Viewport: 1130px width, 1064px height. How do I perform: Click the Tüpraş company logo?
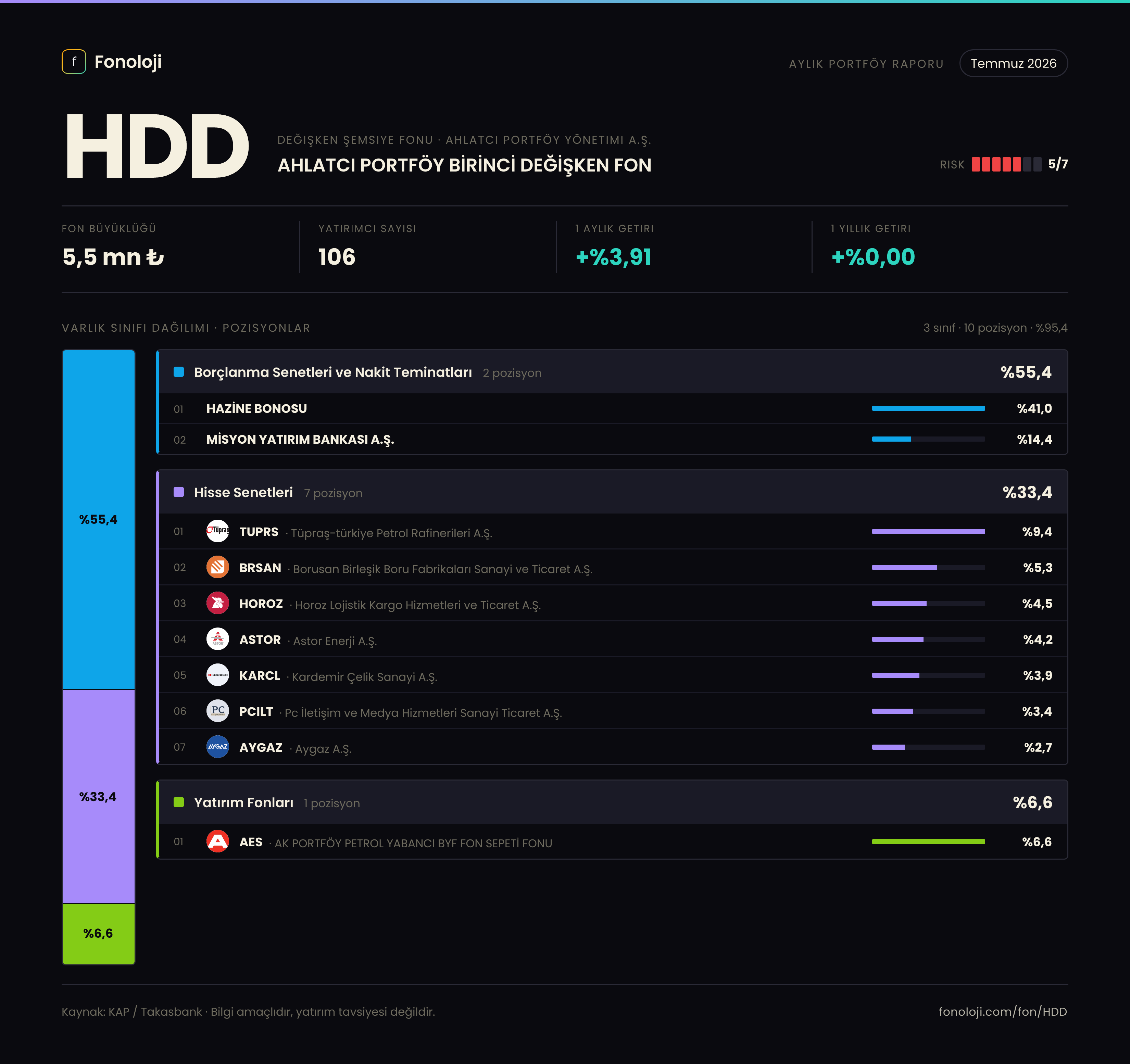[x=218, y=531]
